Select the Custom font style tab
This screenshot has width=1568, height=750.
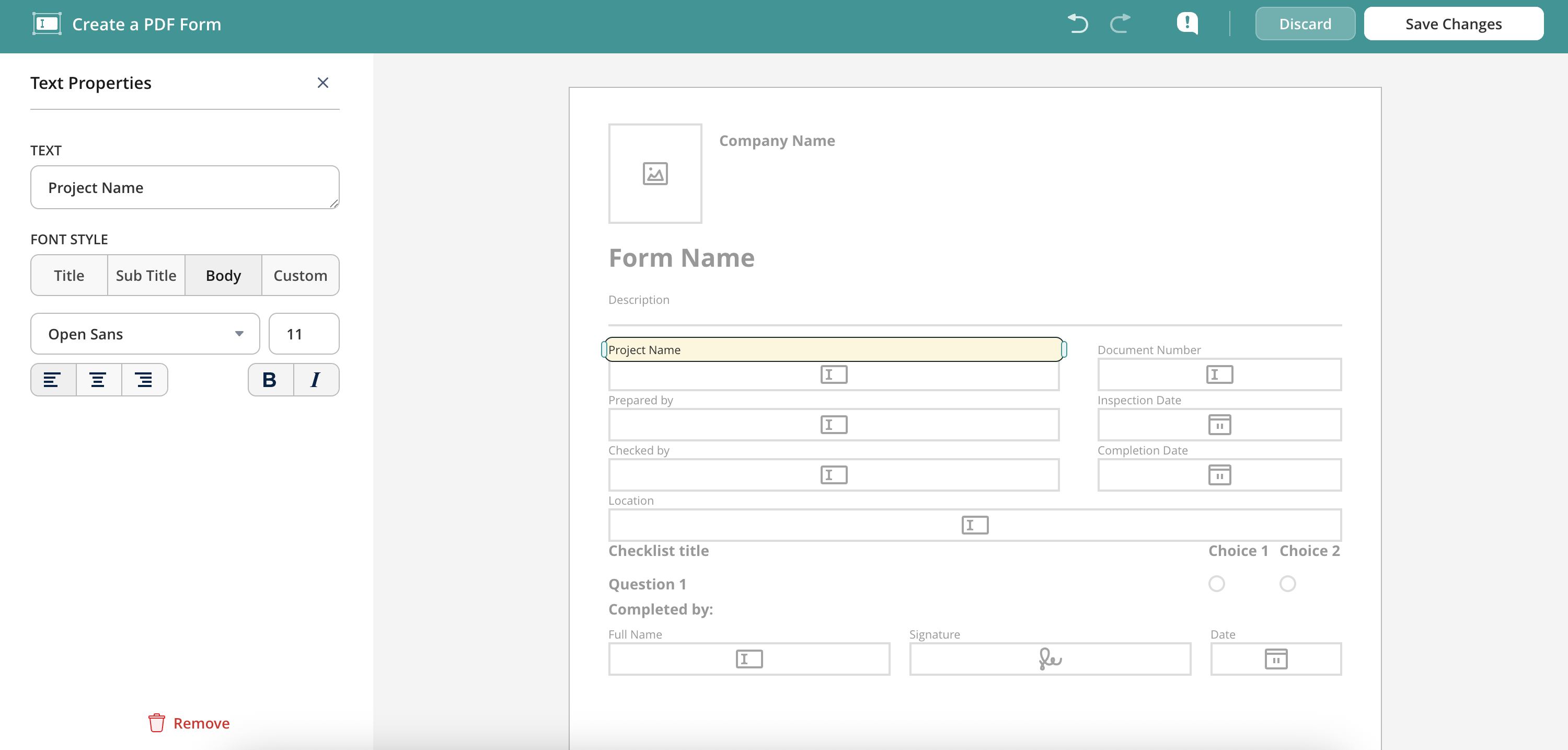click(300, 276)
